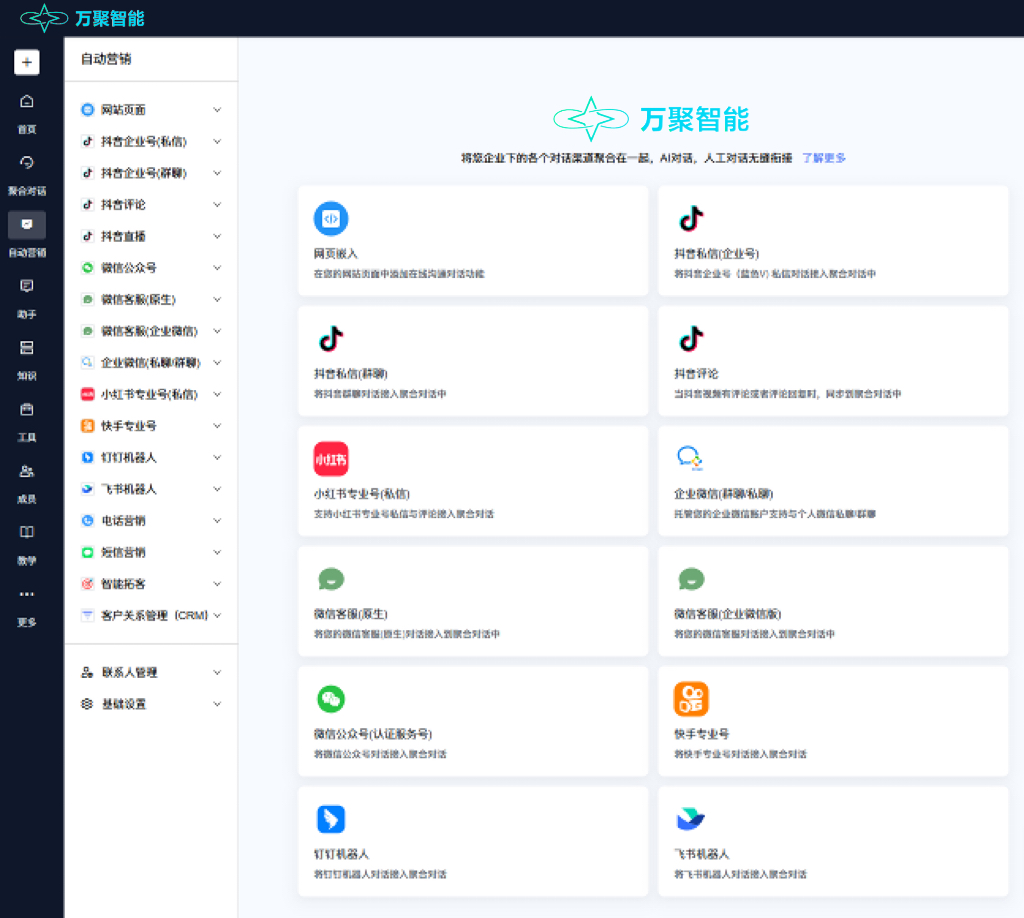
Task: Expand the 基础设置 section chevron
Action: [217, 704]
